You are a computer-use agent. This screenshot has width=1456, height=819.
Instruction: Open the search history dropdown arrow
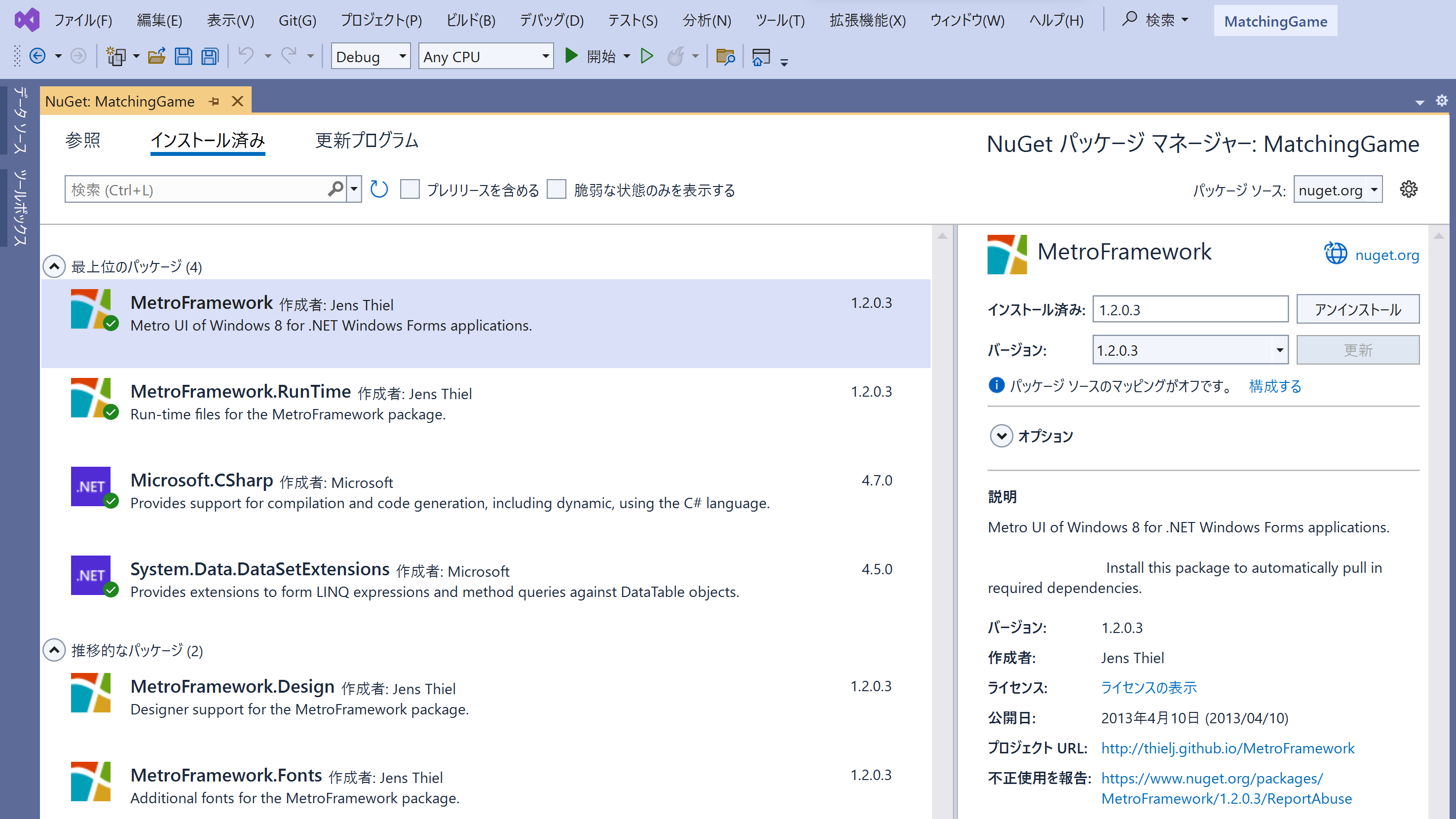[354, 189]
